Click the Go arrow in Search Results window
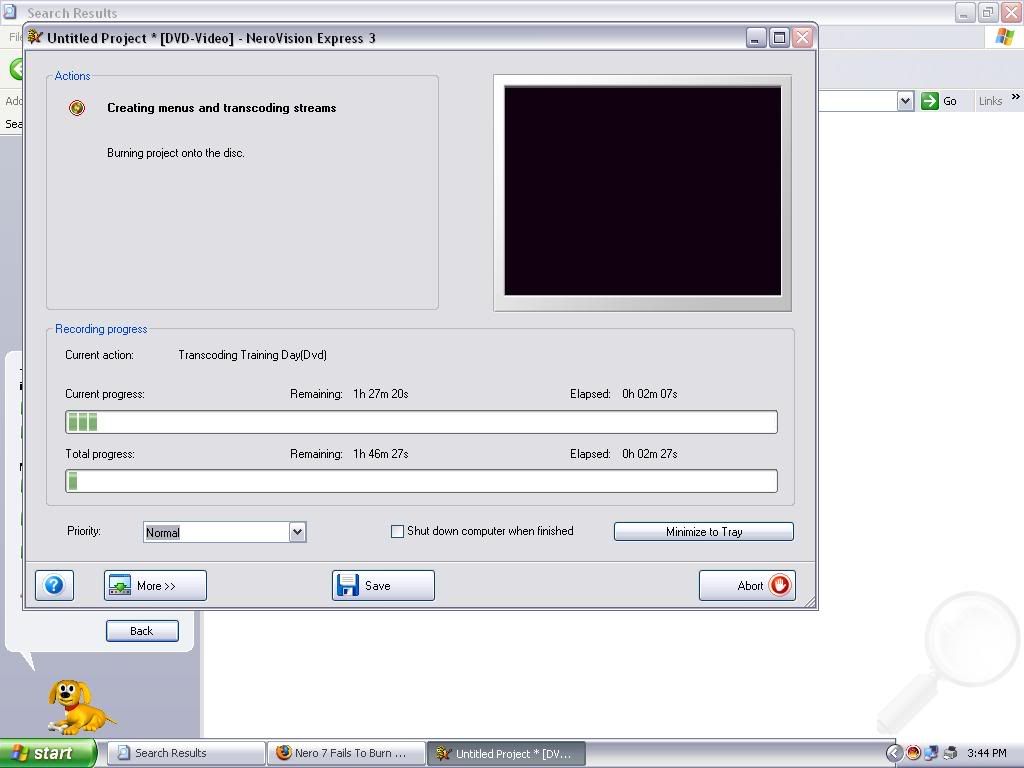The height and width of the screenshot is (768, 1024). (929, 101)
